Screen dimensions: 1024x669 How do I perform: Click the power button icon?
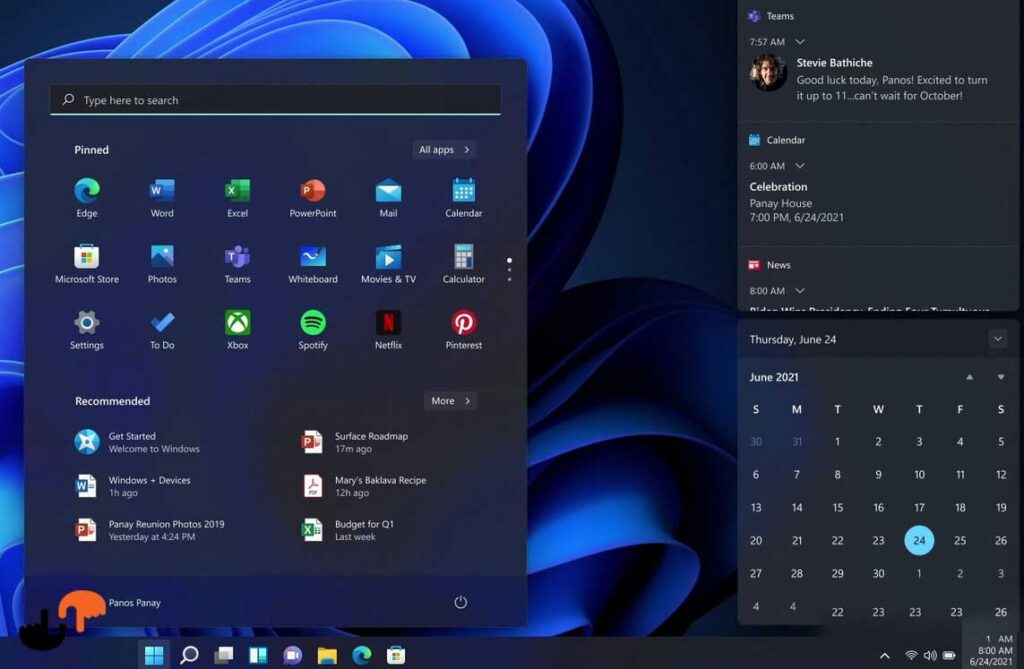460,602
